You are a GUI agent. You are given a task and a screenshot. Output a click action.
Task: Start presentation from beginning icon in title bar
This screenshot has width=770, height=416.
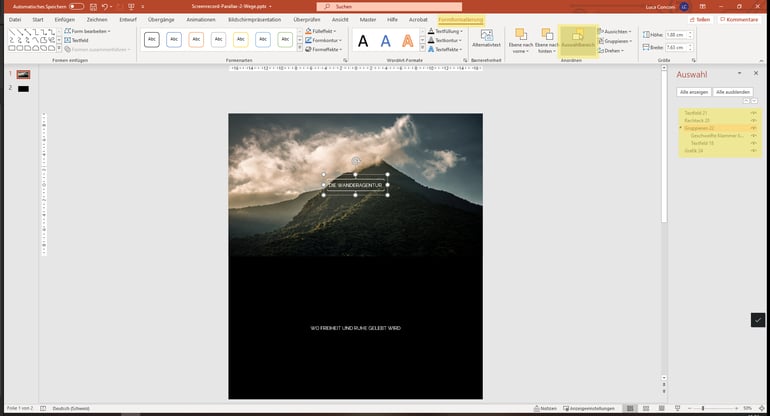click(131, 7)
